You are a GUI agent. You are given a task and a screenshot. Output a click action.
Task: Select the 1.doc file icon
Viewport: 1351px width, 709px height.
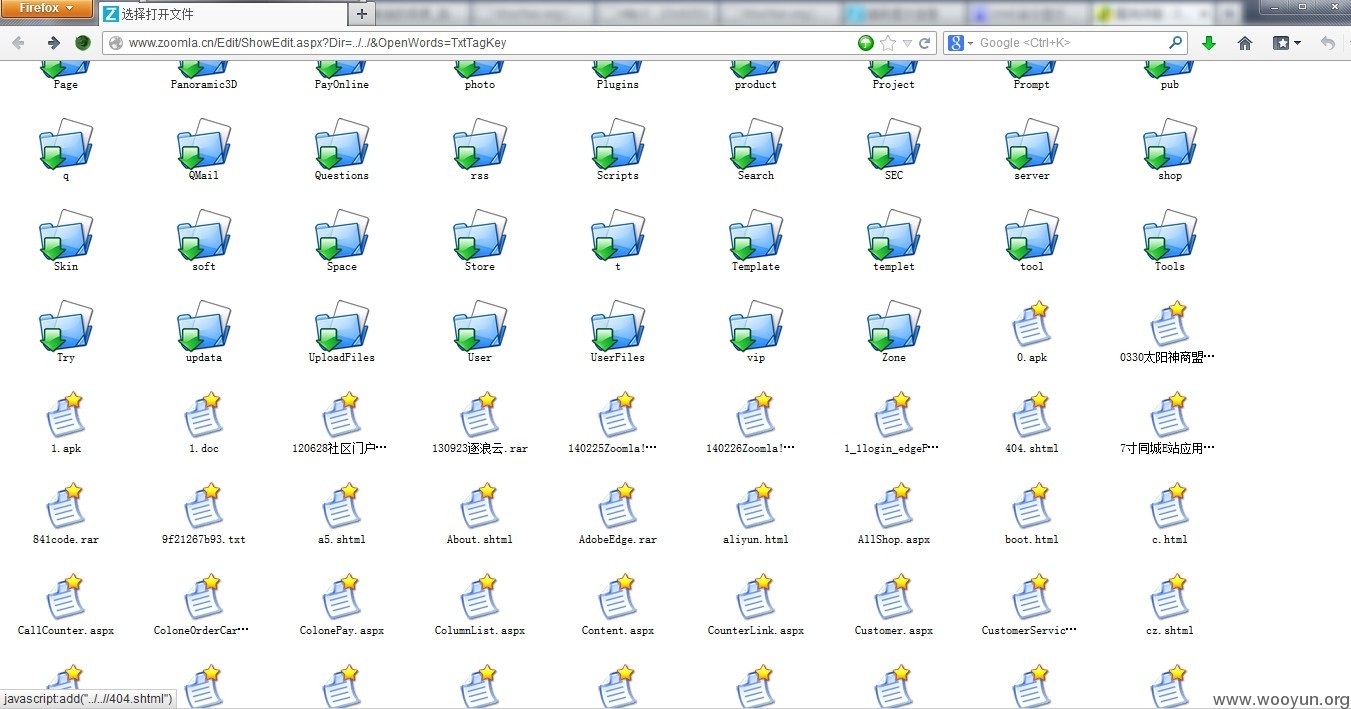click(x=203, y=415)
